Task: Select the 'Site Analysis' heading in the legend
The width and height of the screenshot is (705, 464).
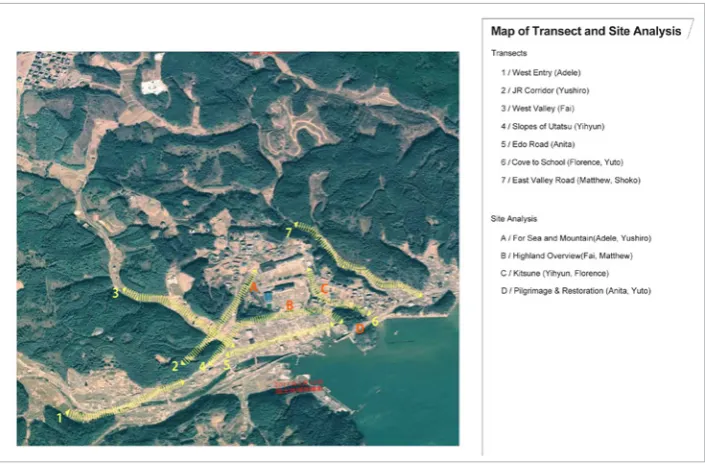Action: [x=513, y=219]
